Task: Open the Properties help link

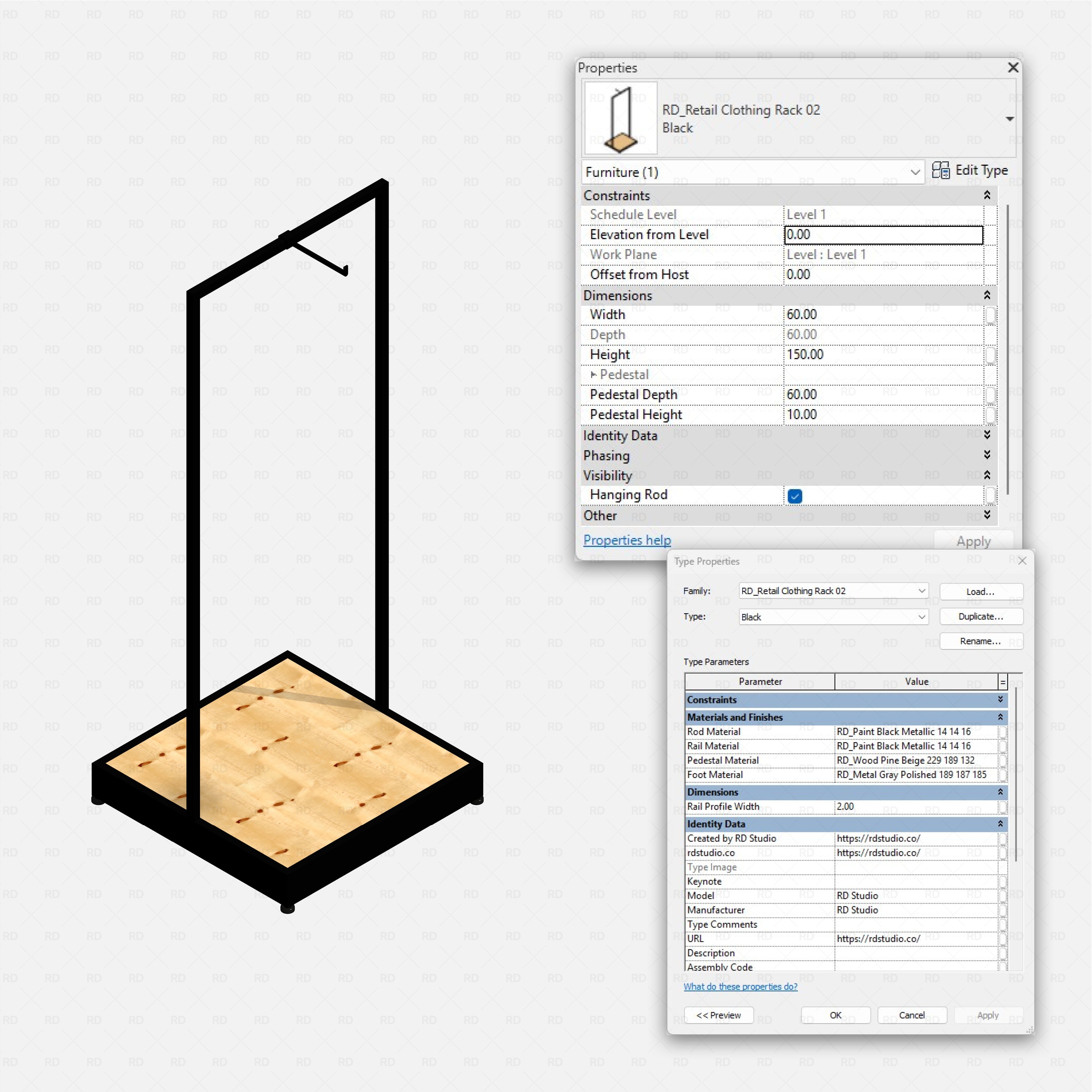Action: [x=627, y=540]
